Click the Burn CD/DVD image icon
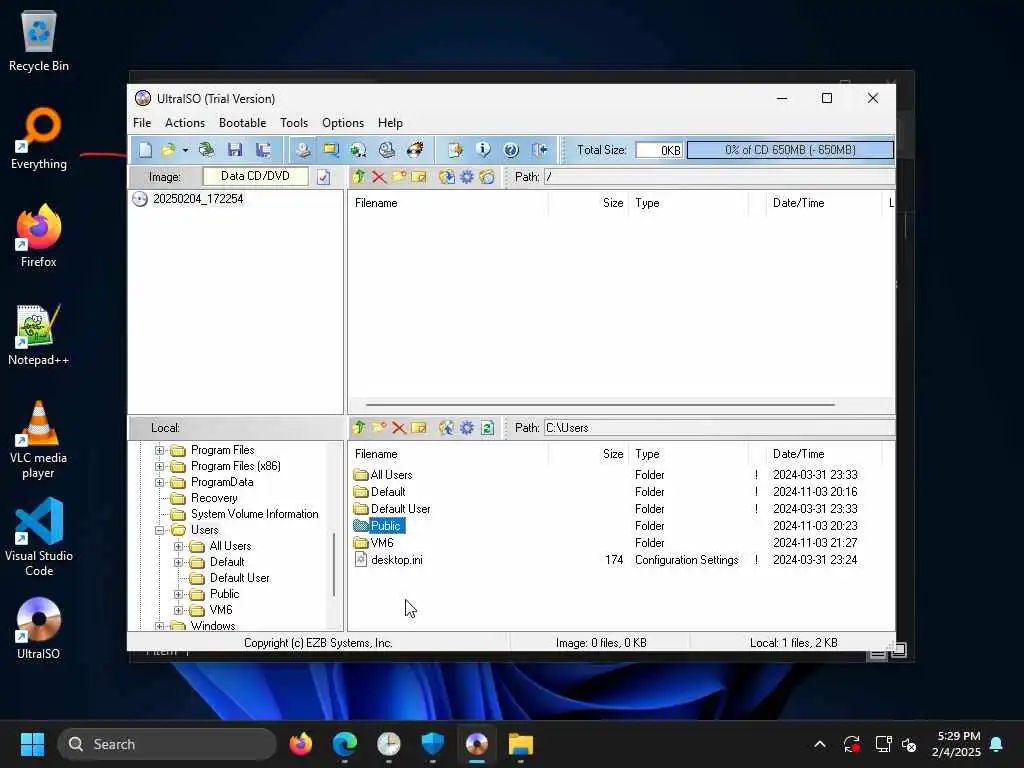This screenshot has width=1024, height=768. 415,150
